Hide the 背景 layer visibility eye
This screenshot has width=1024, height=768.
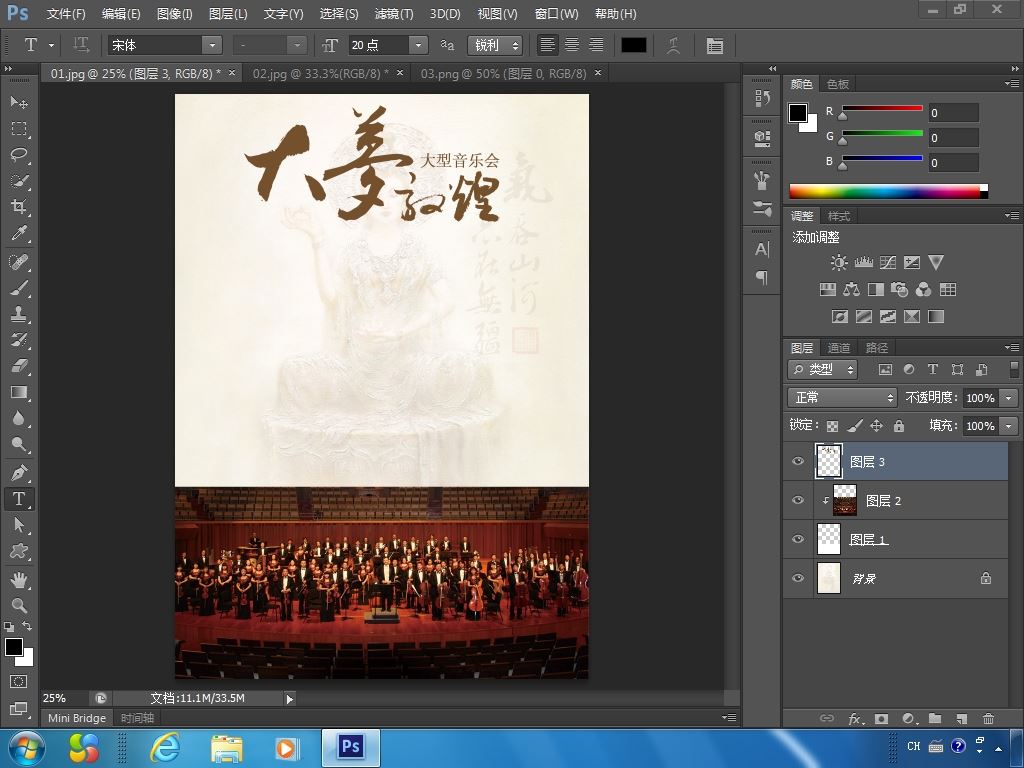pyautogui.click(x=798, y=579)
